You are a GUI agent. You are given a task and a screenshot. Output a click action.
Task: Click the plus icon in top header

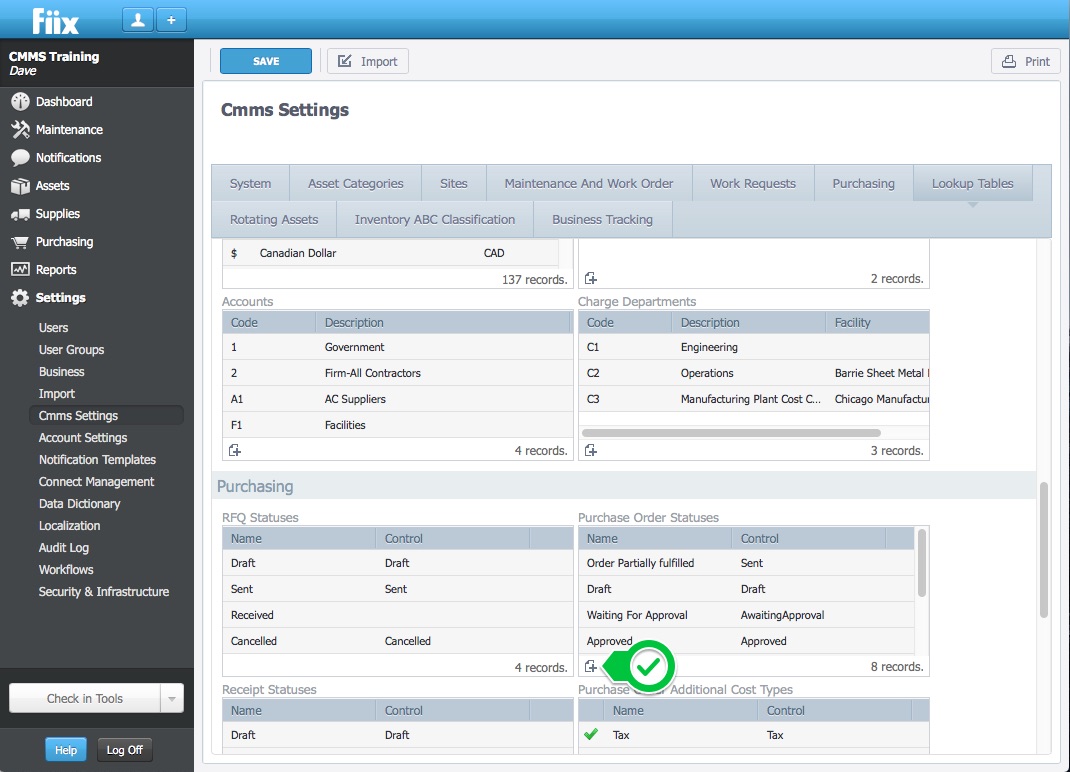pyautogui.click(x=170, y=20)
